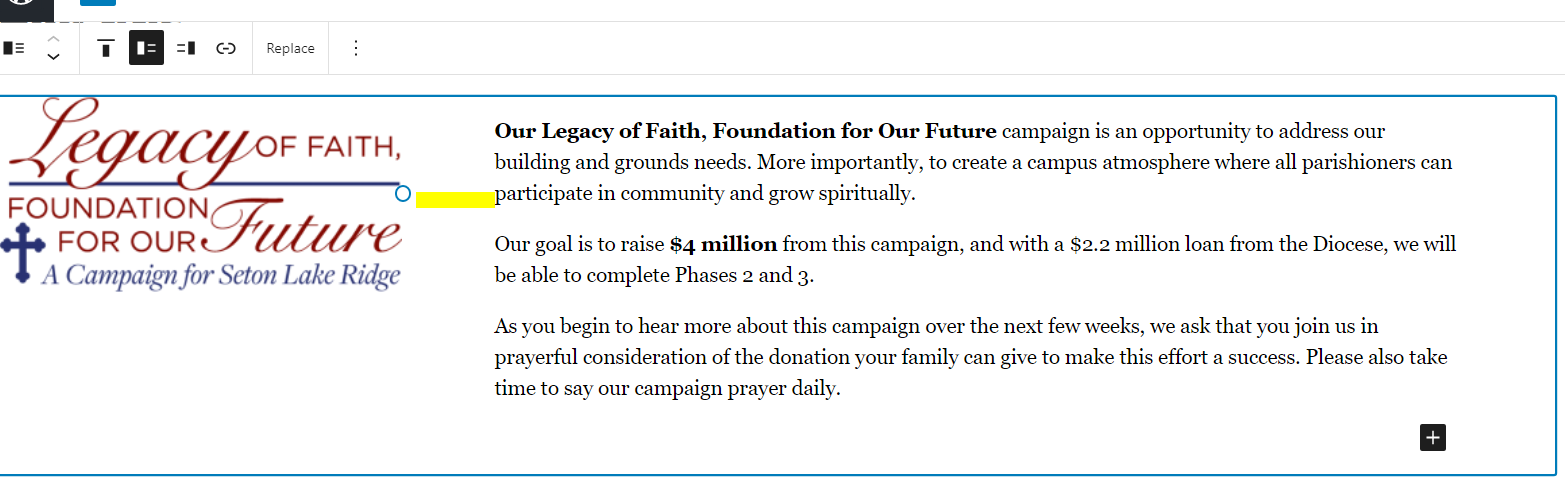Click the insert link icon
Image resolution: width=1565 pixels, height=501 pixels.
tap(226, 48)
